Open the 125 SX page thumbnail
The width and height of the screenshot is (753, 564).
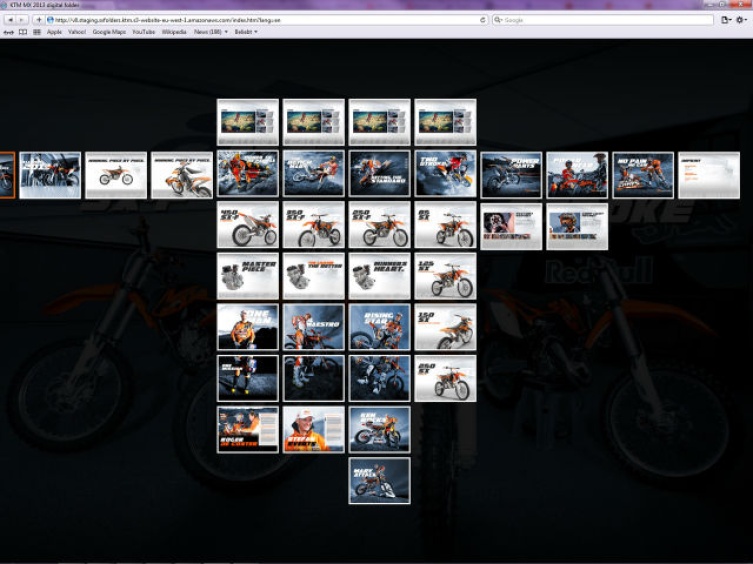pyautogui.click(x=445, y=276)
